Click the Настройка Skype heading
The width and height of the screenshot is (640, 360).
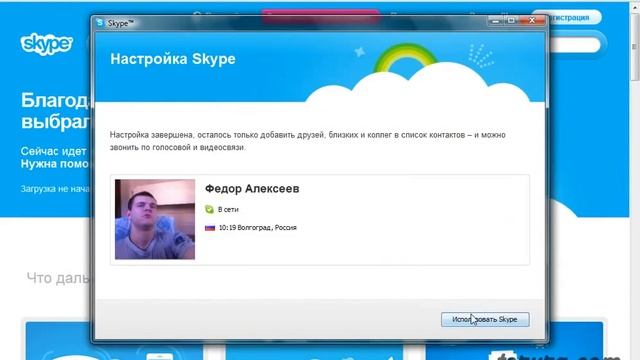point(173,59)
